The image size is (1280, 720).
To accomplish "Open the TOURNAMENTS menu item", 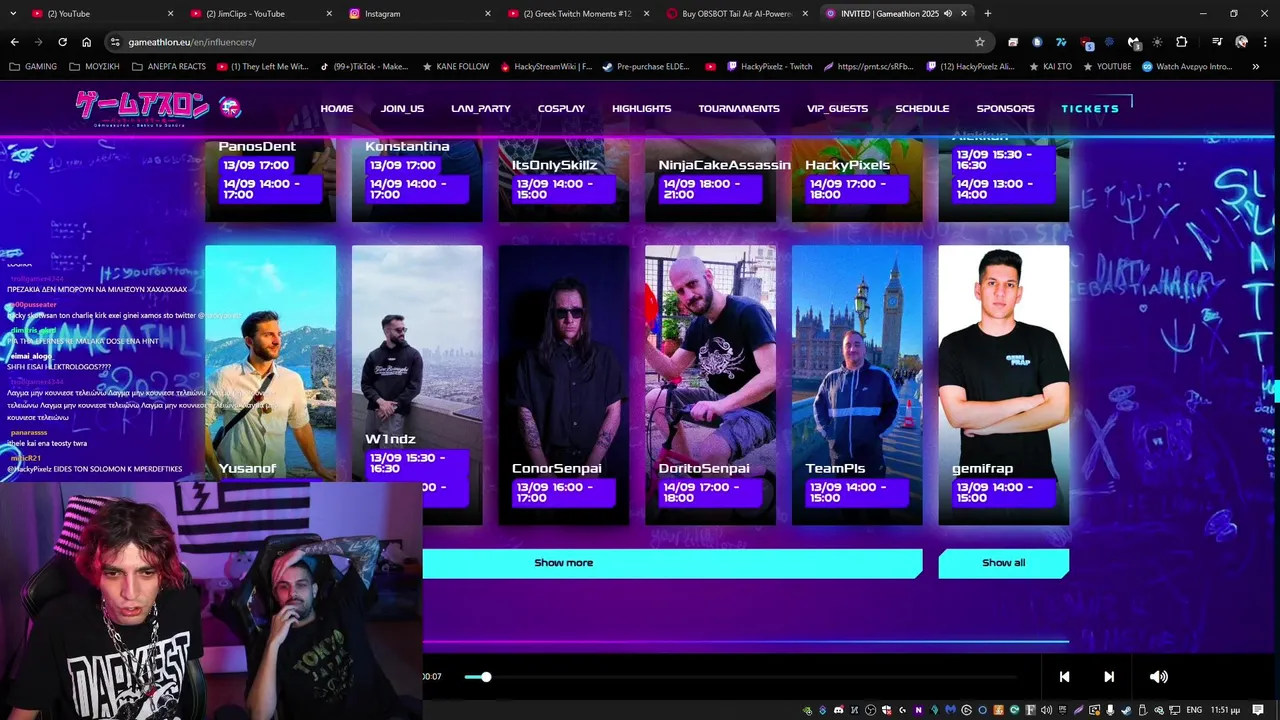I will [739, 108].
